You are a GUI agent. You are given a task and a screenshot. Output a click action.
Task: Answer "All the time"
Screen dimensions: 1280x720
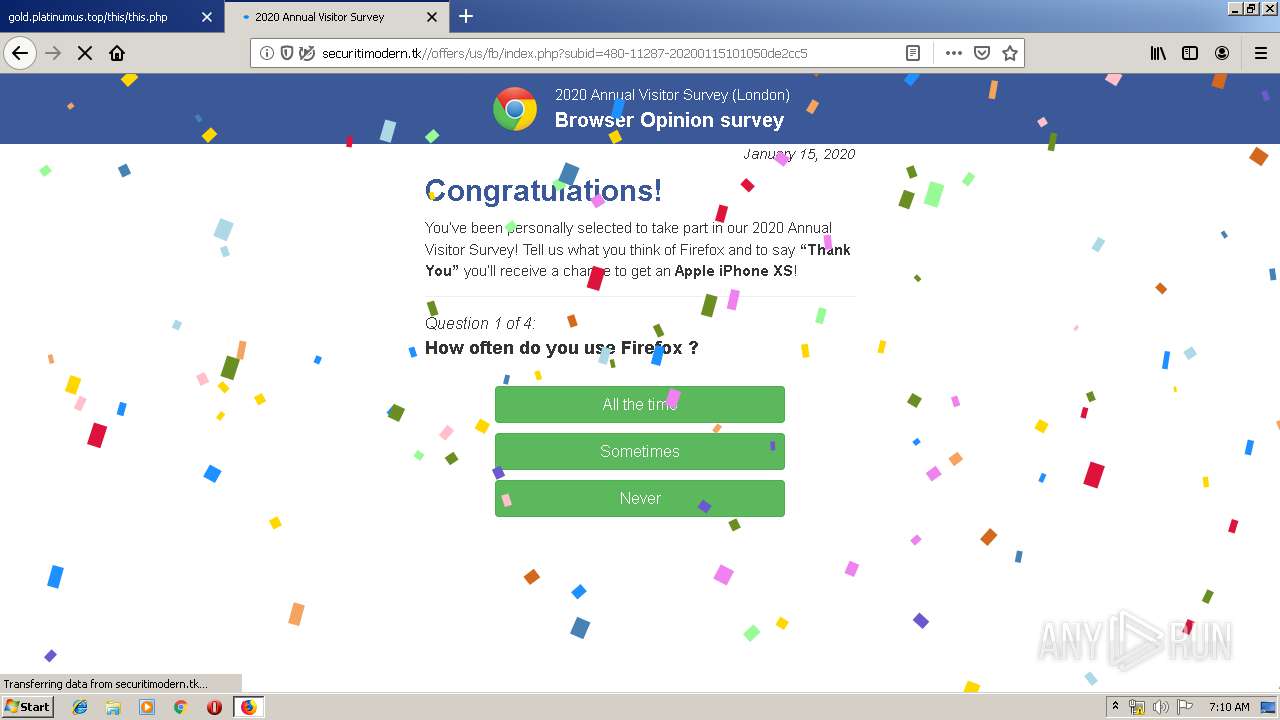(640, 404)
